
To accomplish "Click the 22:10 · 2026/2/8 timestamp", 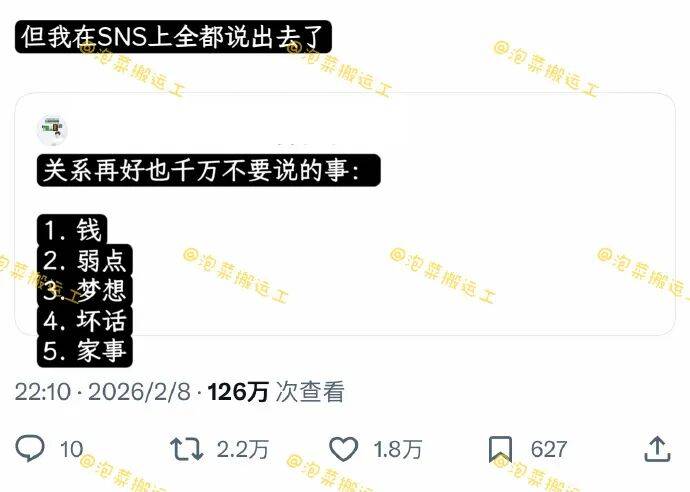I will [103, 391].
